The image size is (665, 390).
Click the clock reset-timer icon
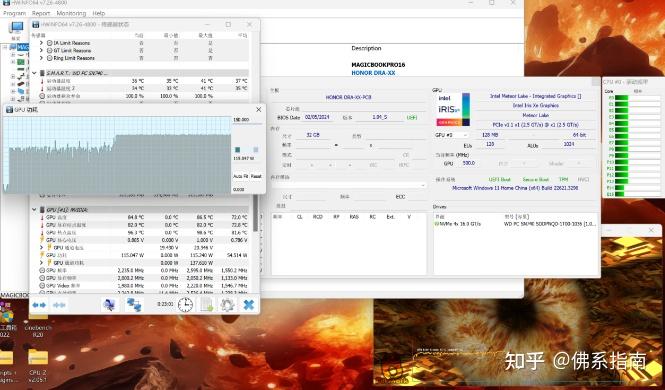(x=185, y=304)
